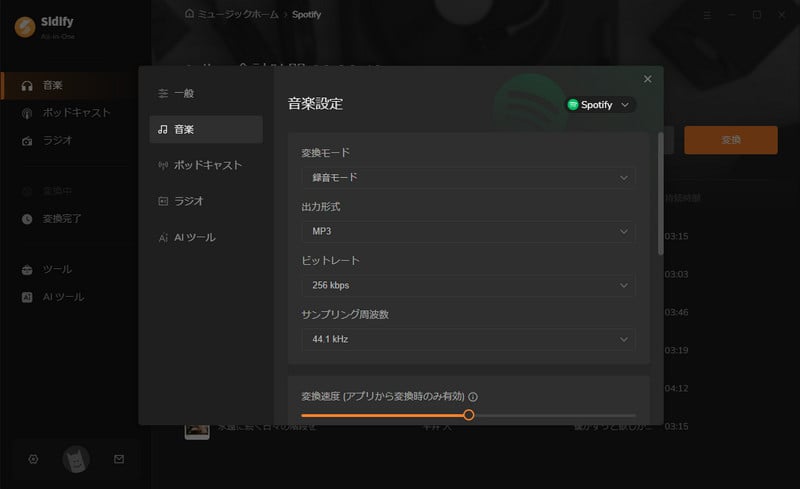Click the chevron arrow of 256 kbps field

click(x=623, y=285)
